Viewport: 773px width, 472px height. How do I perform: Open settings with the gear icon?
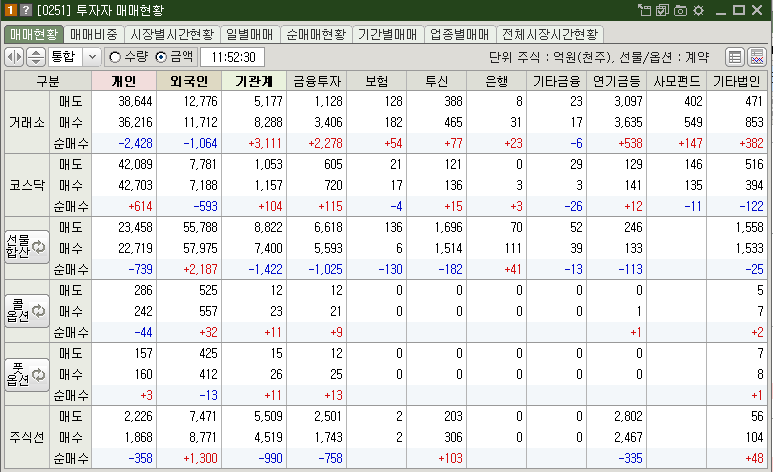[698, 10]
